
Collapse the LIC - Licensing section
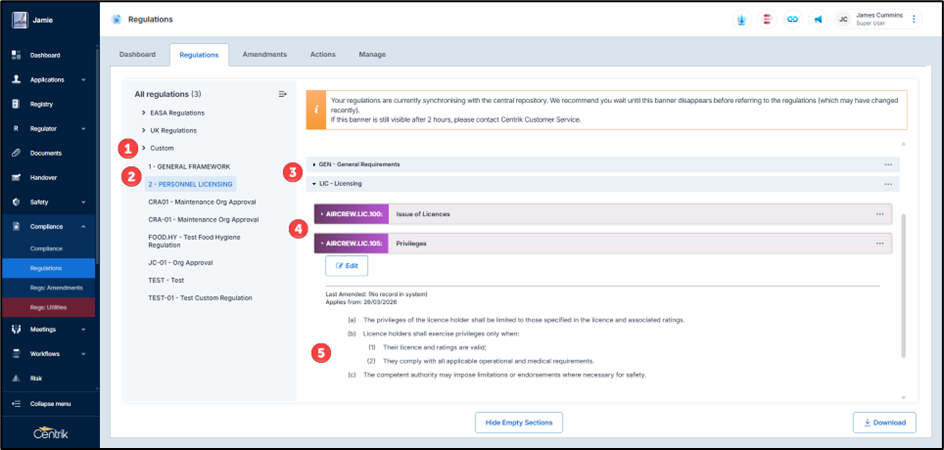pyautogui.click(x=314, y=184)
